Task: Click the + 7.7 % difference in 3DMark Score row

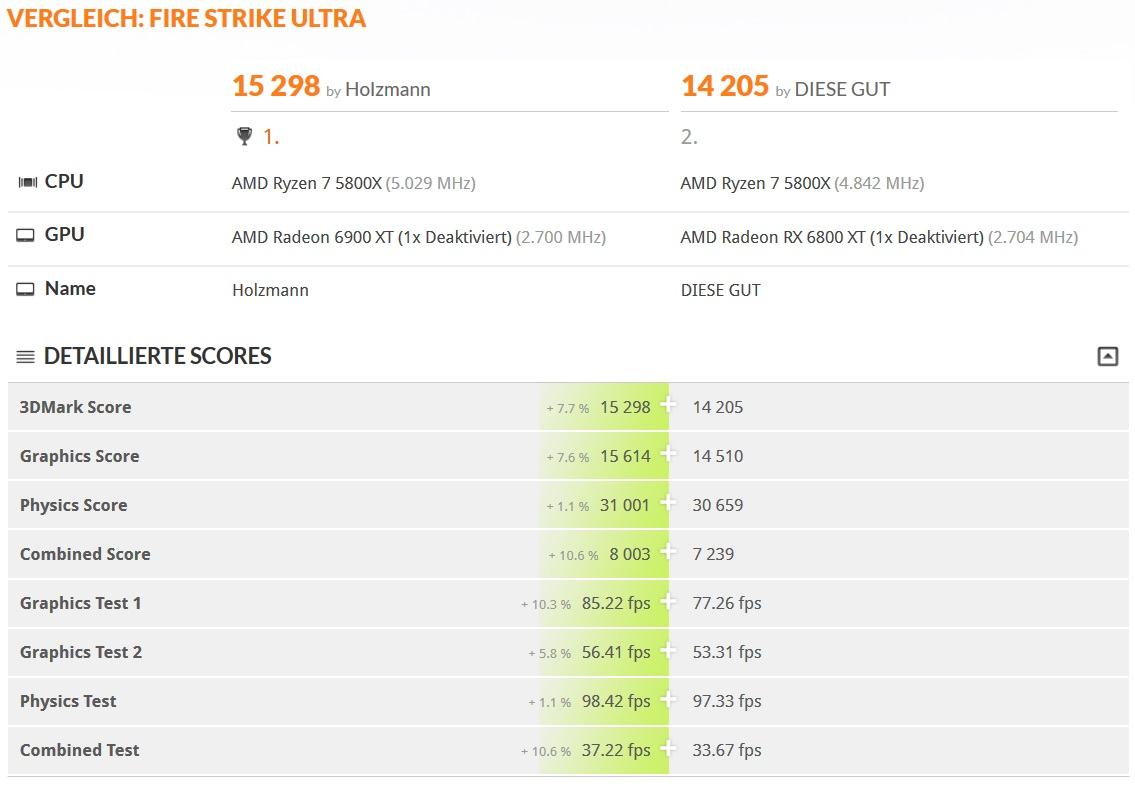Action: (x=568, y=408)
